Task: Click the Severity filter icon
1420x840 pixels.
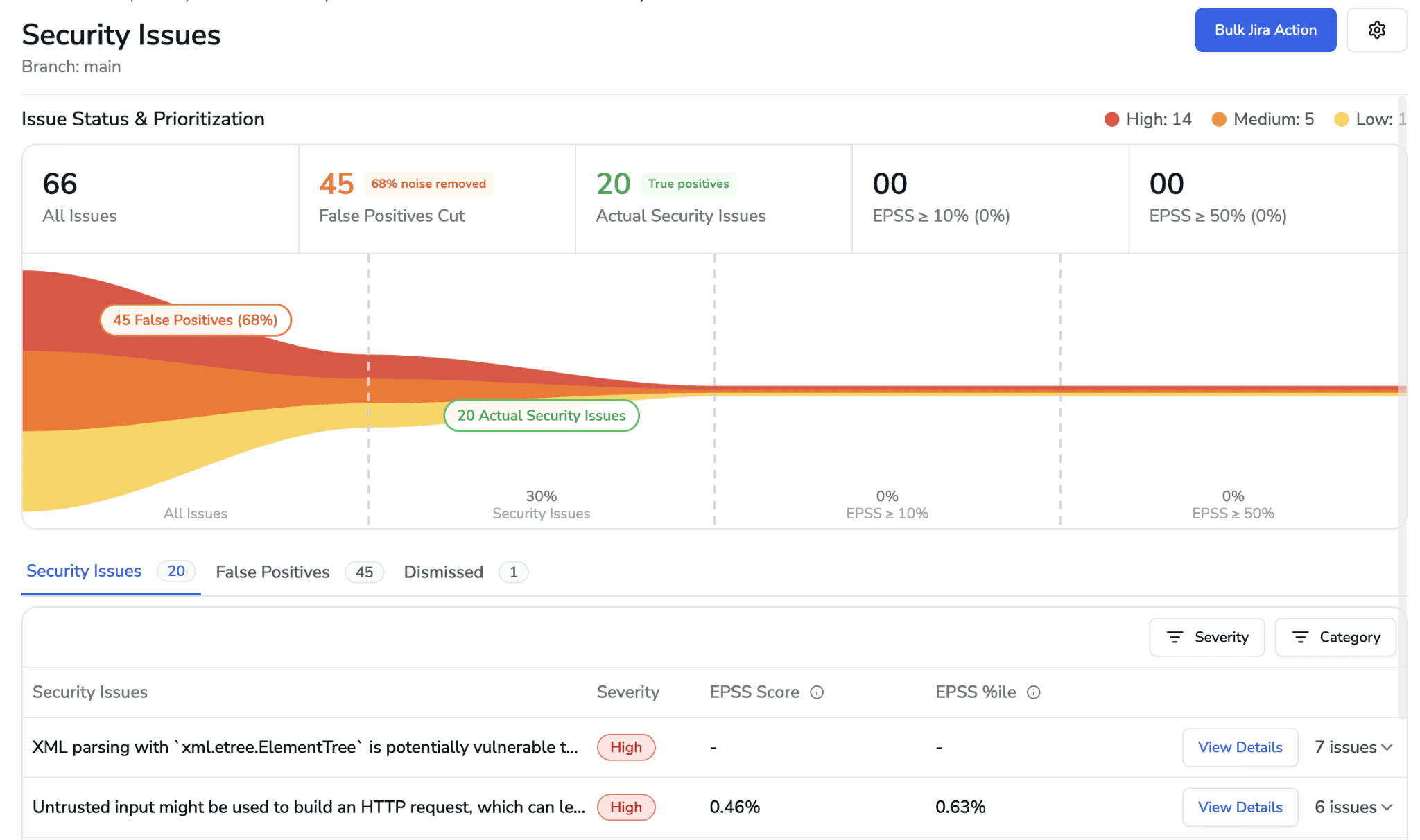Action: tap(1175, 637)
